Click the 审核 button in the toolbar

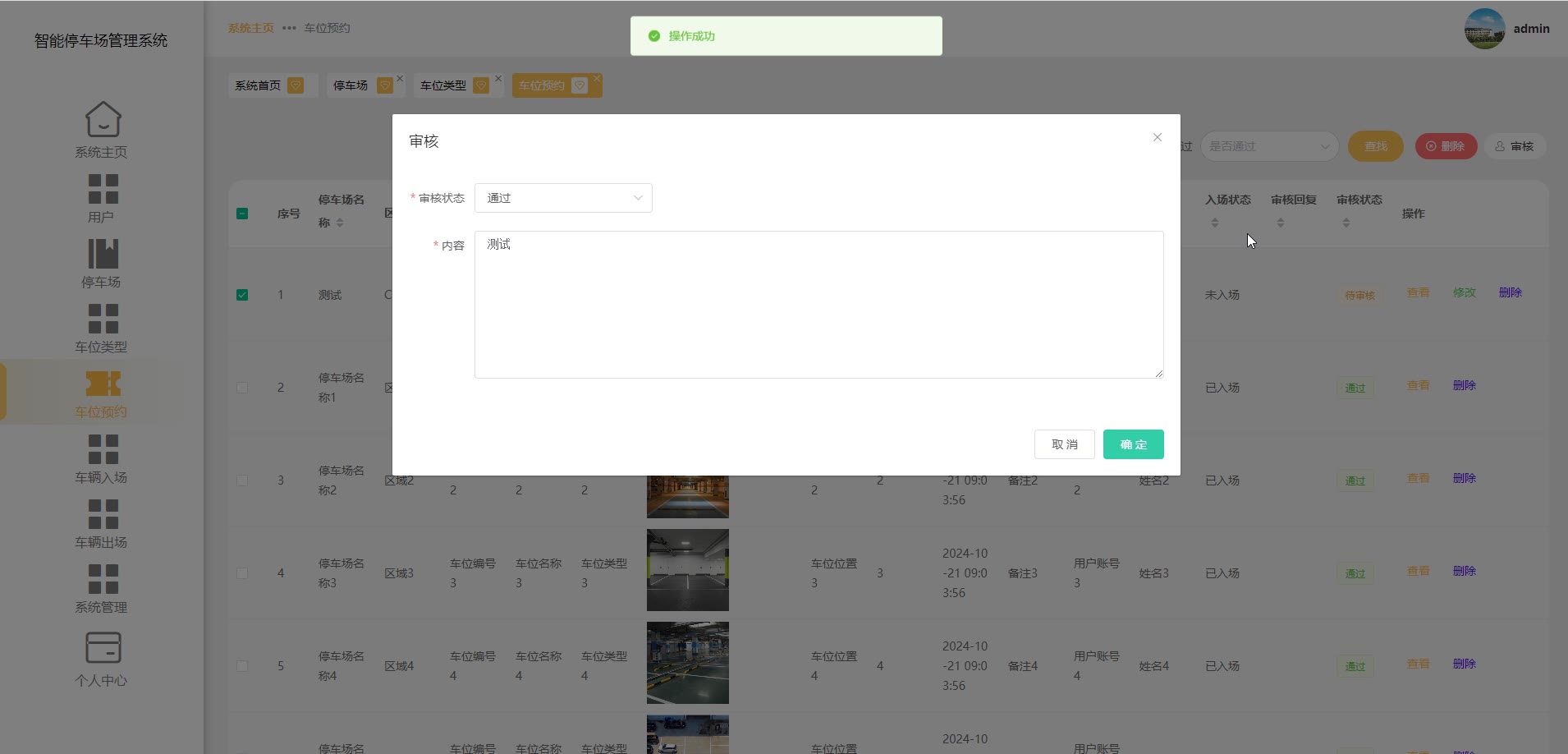(1515, 146)
